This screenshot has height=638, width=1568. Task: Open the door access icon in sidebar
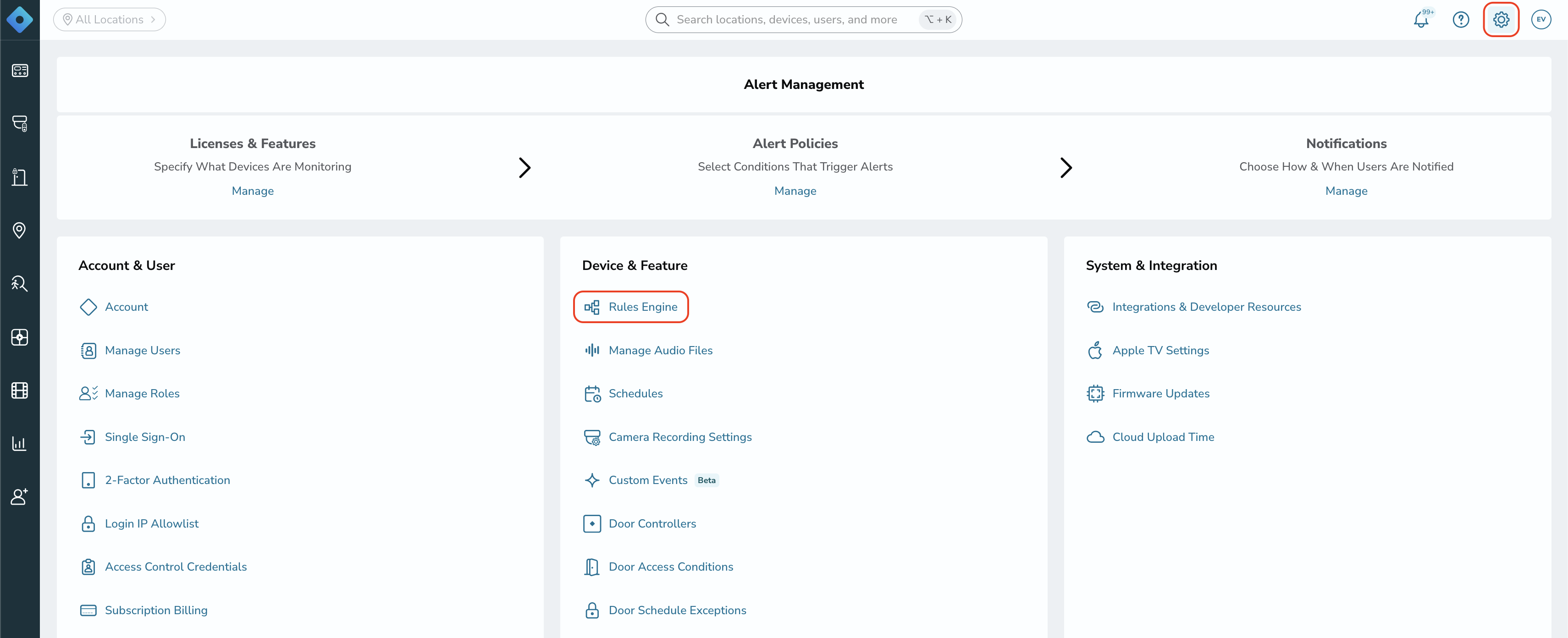click(19, 177)
